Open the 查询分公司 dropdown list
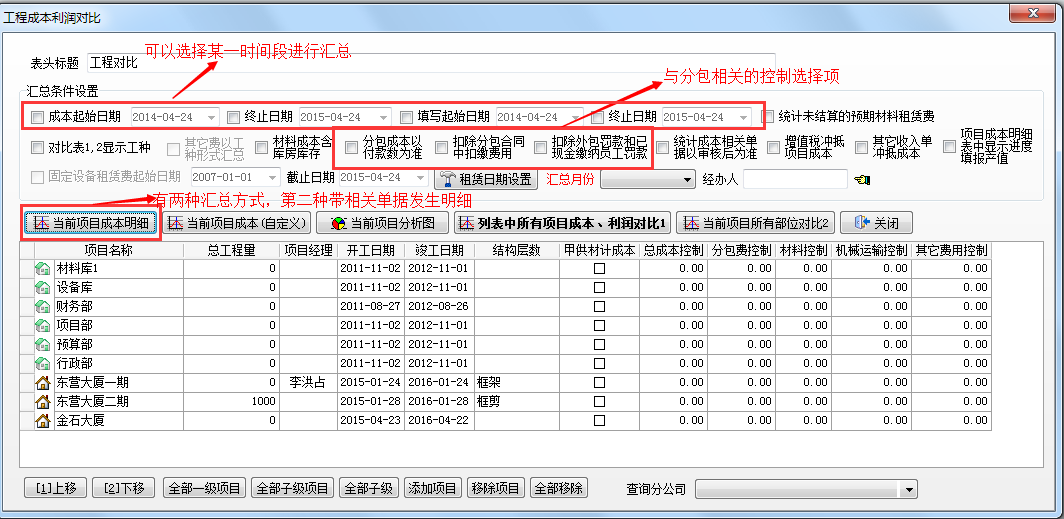Viewport: 1064px width, 519px height. pos(908,489)
